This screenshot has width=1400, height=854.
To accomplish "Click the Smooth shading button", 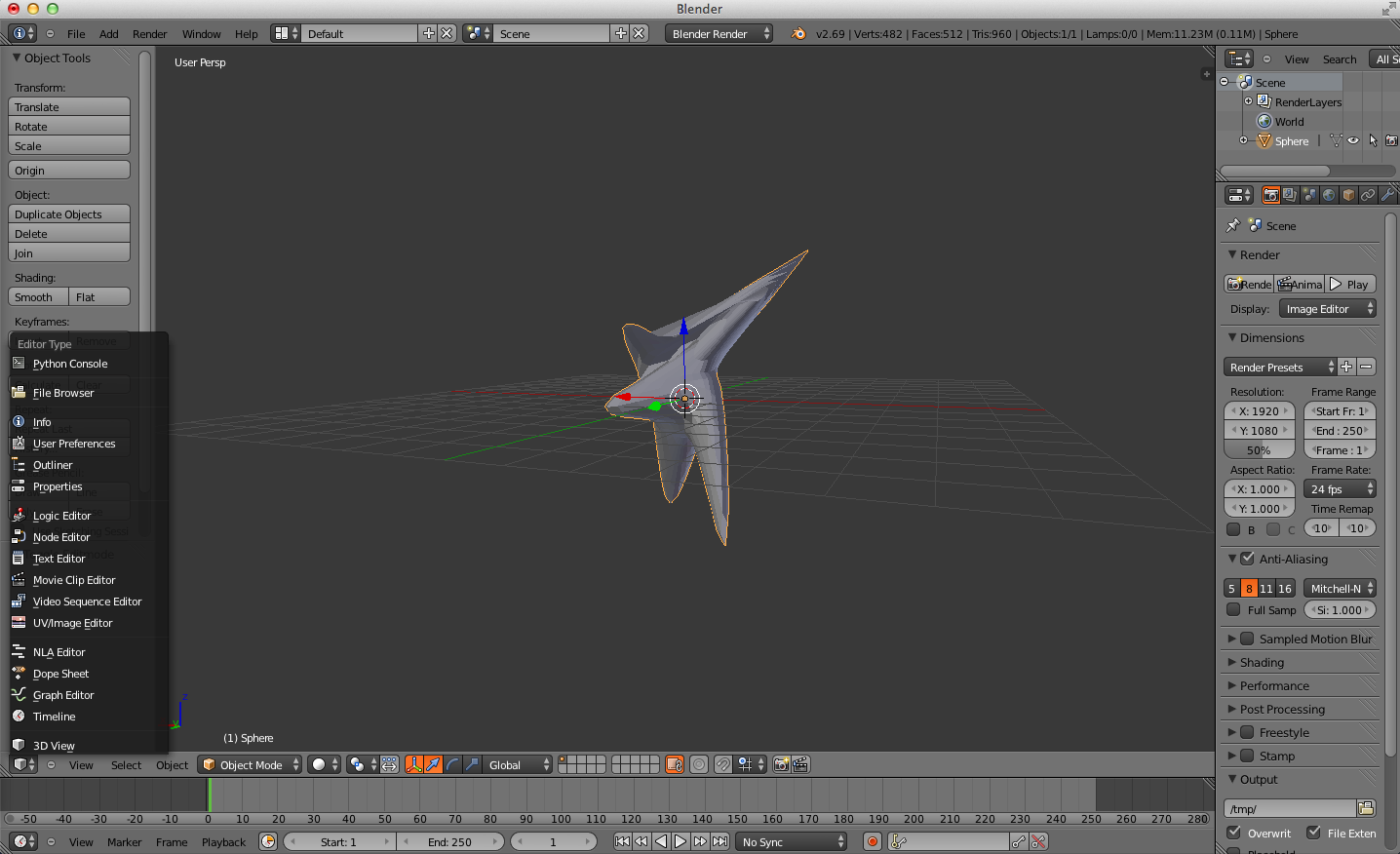I will [38, 297].
